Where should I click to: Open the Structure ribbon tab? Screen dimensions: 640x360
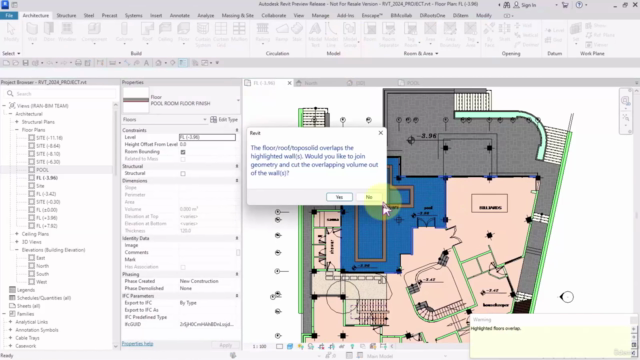[66, 16]
